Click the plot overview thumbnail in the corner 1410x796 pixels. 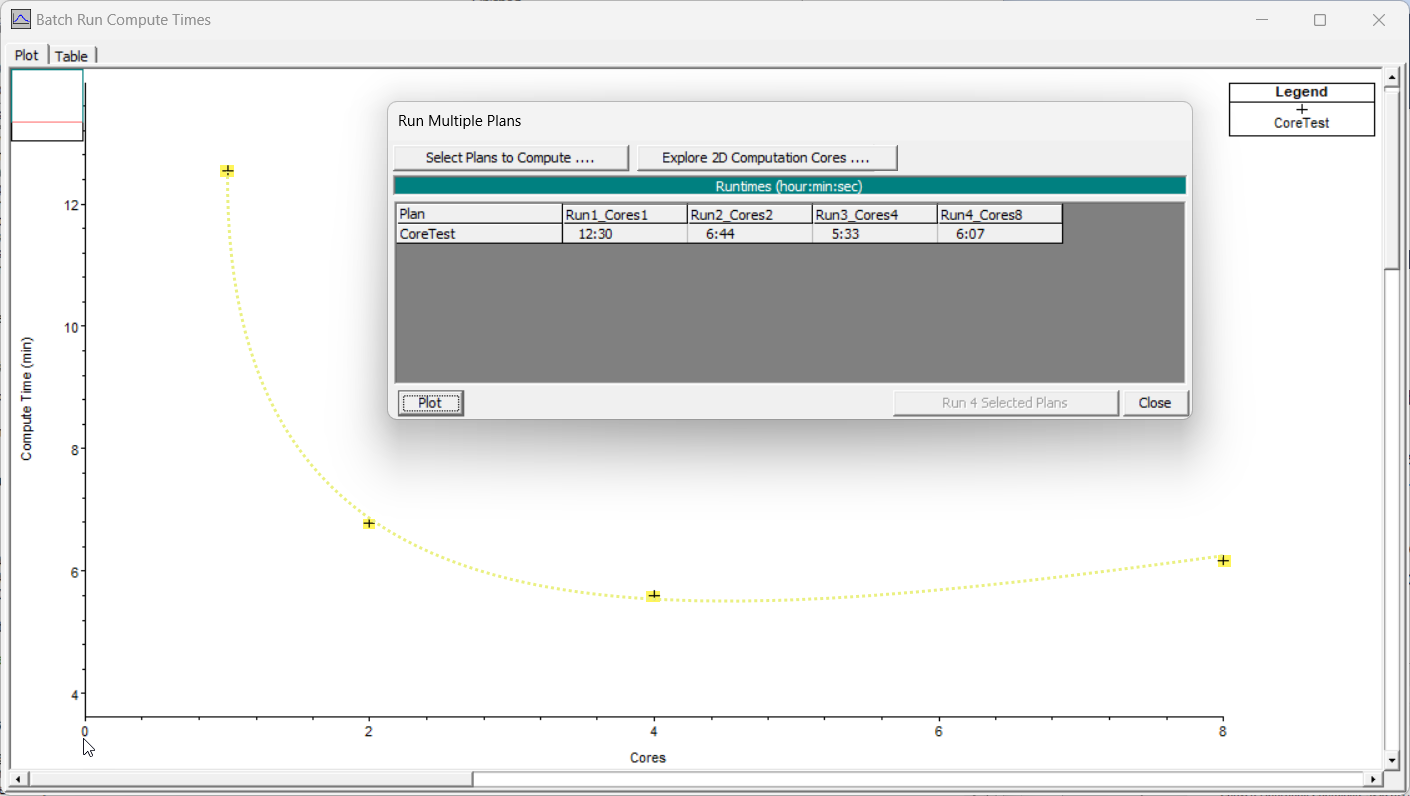coord(47,105)
